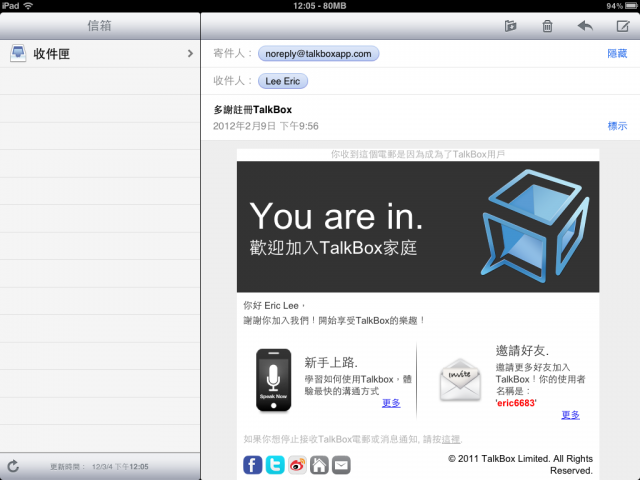Tap the 12:05 - 80MB status text
Image resolution: width=640 pixels, height=480 pixels.
click(320, 6)
